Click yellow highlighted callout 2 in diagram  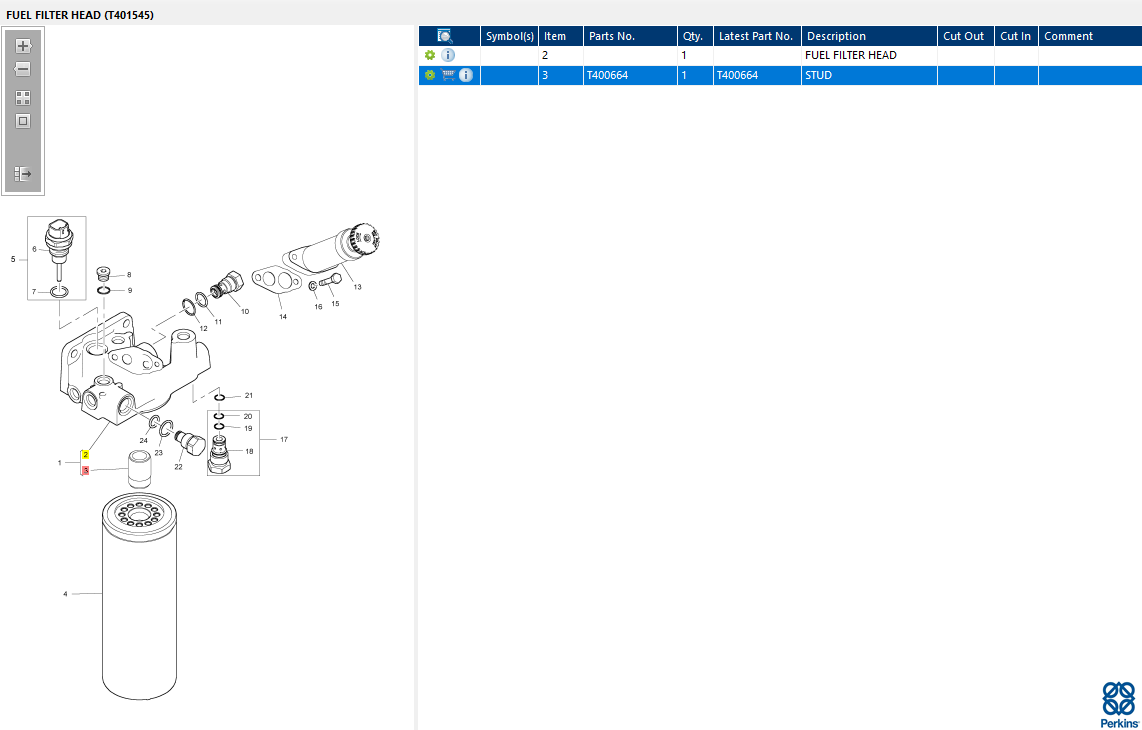pyautogui.click(x=85, y=455)
